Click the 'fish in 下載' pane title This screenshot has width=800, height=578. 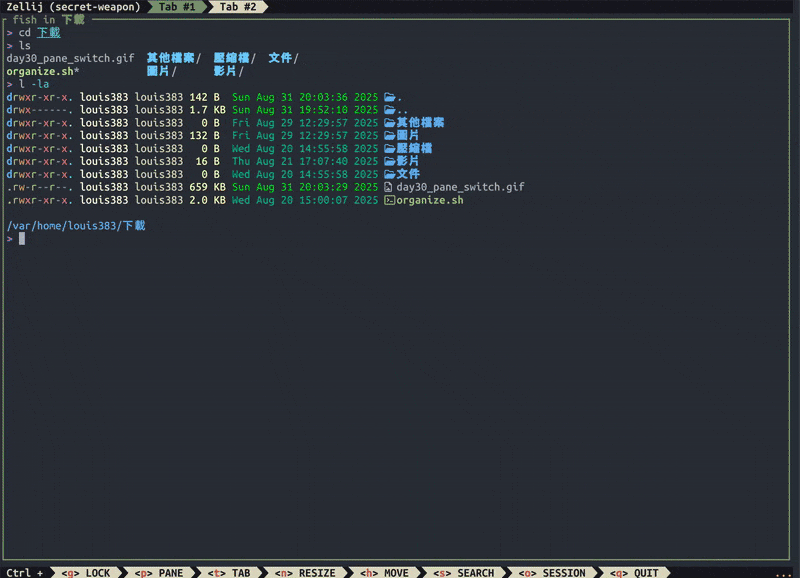pyautogui.click(x=48, y=19)
